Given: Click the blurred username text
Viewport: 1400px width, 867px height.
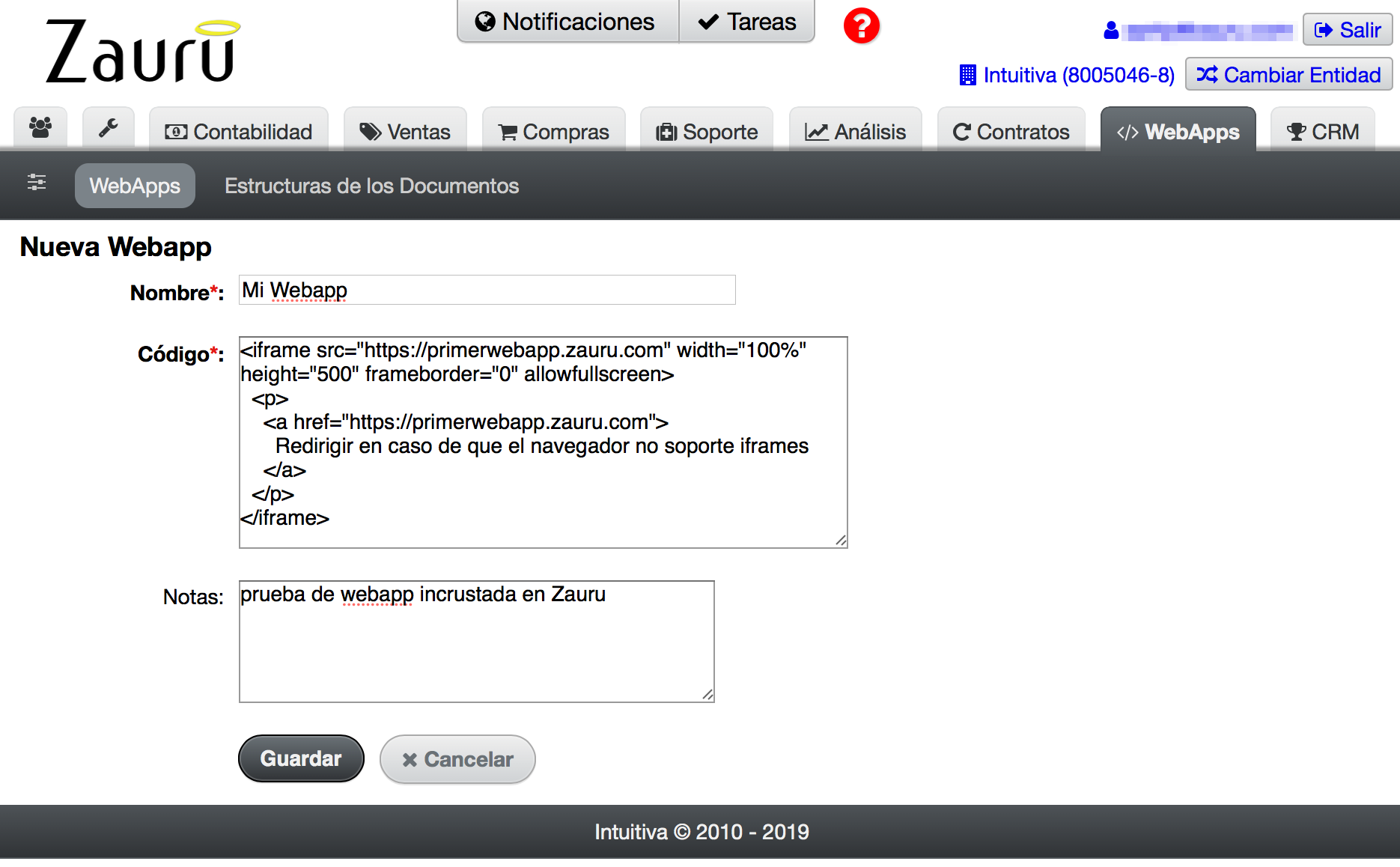Looking at the screenshot, I should [1210, 31].
